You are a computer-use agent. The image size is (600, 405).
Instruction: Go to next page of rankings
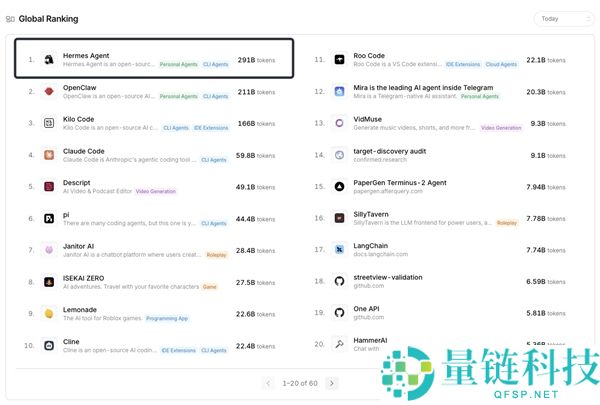coord(332,383)
